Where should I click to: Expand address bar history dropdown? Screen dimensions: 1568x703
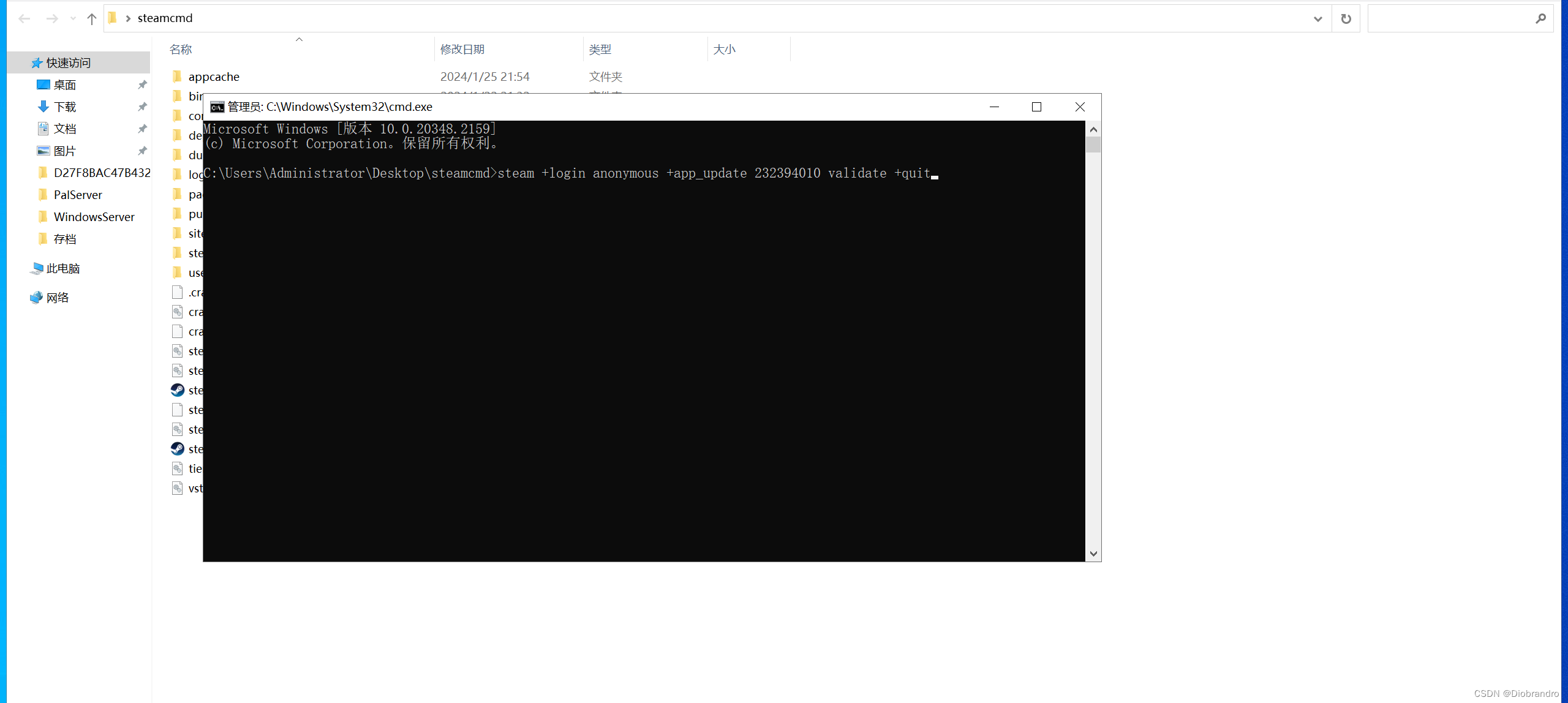1317,19
